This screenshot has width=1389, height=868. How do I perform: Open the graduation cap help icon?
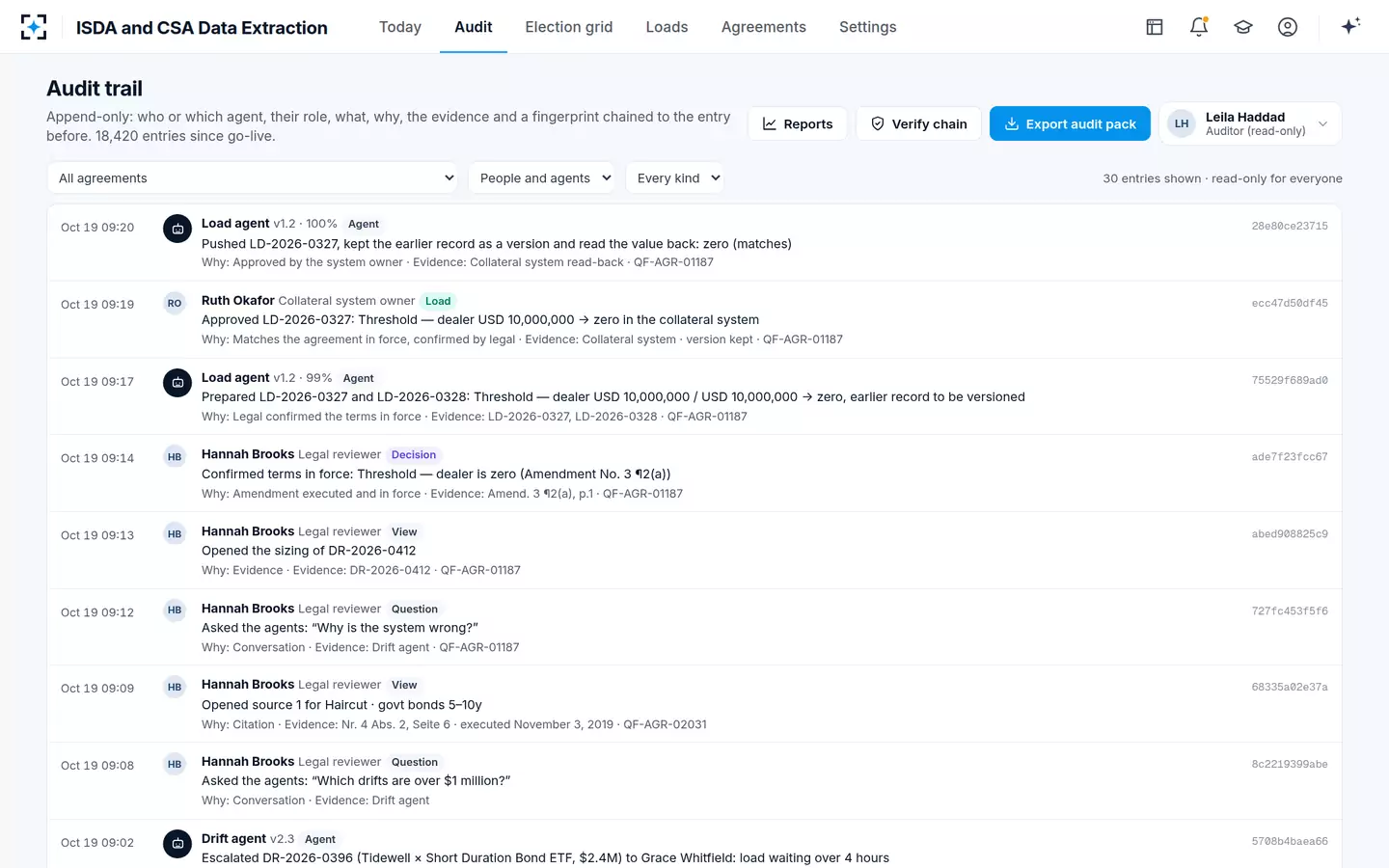tap(1243, 27)
